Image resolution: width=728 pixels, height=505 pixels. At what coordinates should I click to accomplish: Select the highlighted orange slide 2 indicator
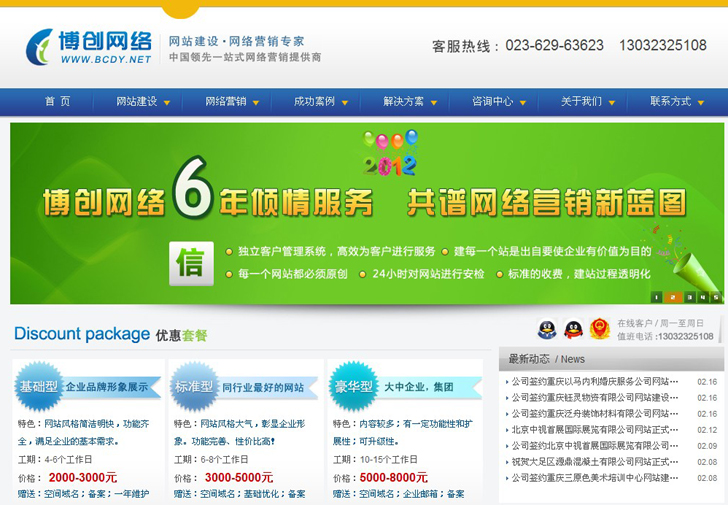[673, 297]
